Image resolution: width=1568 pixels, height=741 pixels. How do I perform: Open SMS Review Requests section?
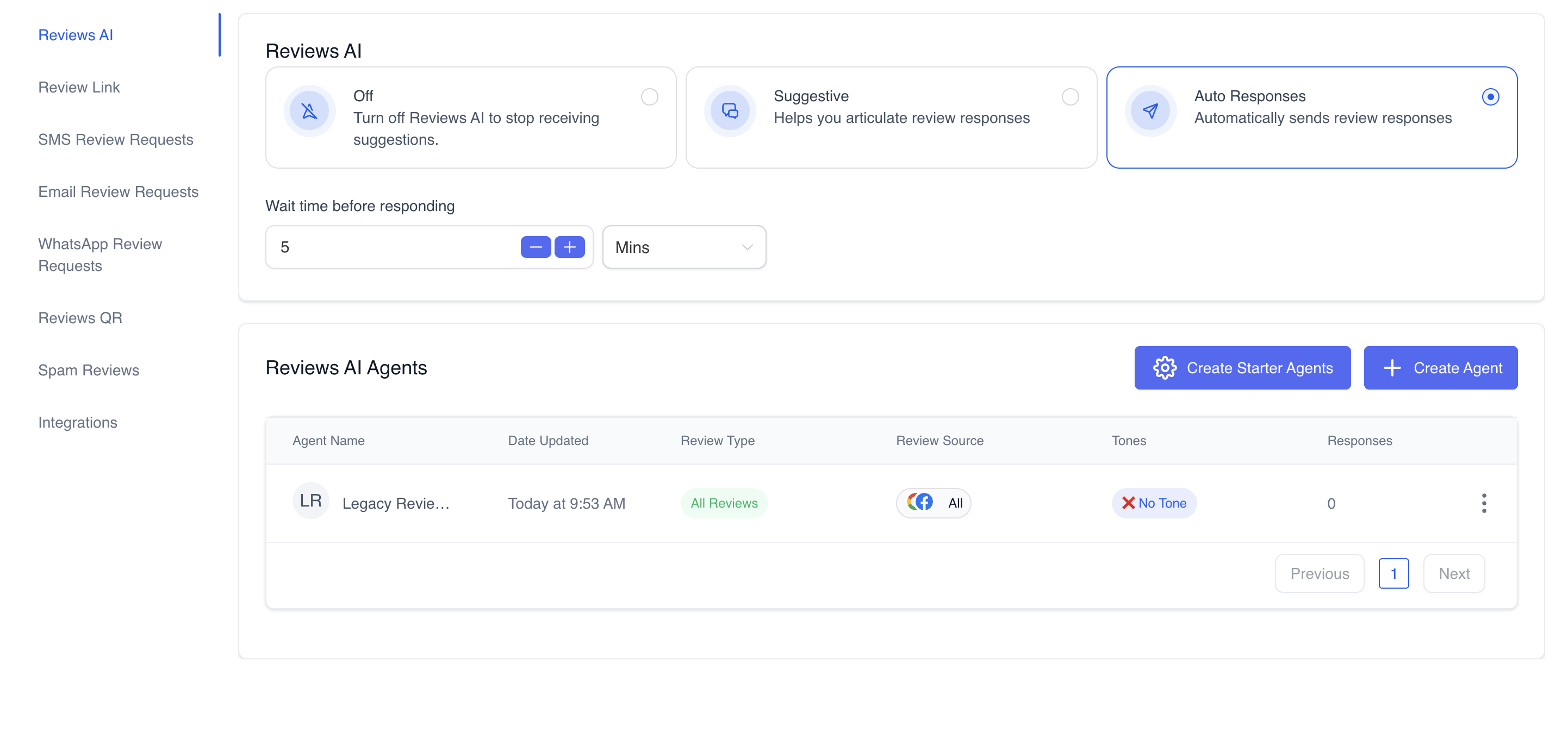click(116, 140)
